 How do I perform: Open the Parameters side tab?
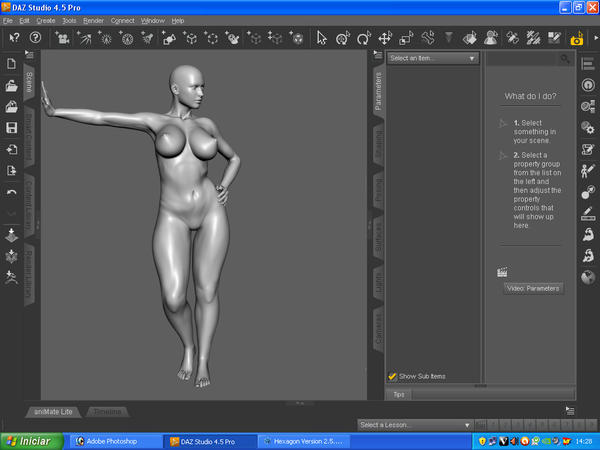tap(378, 87)
